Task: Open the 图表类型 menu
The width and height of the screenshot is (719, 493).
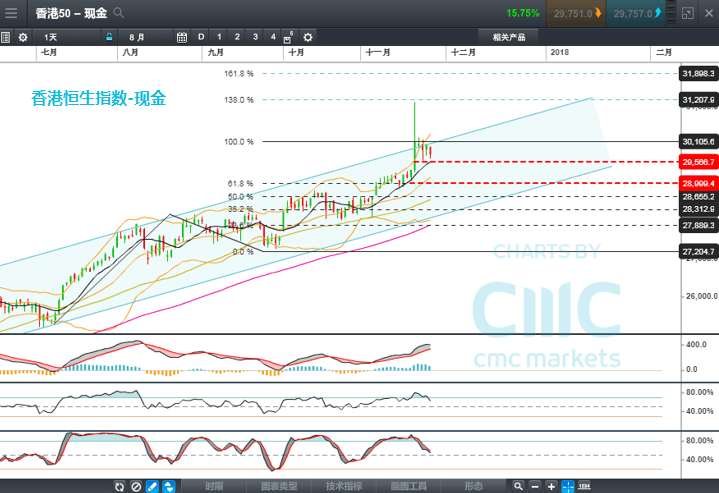Action: click(279, 486)
